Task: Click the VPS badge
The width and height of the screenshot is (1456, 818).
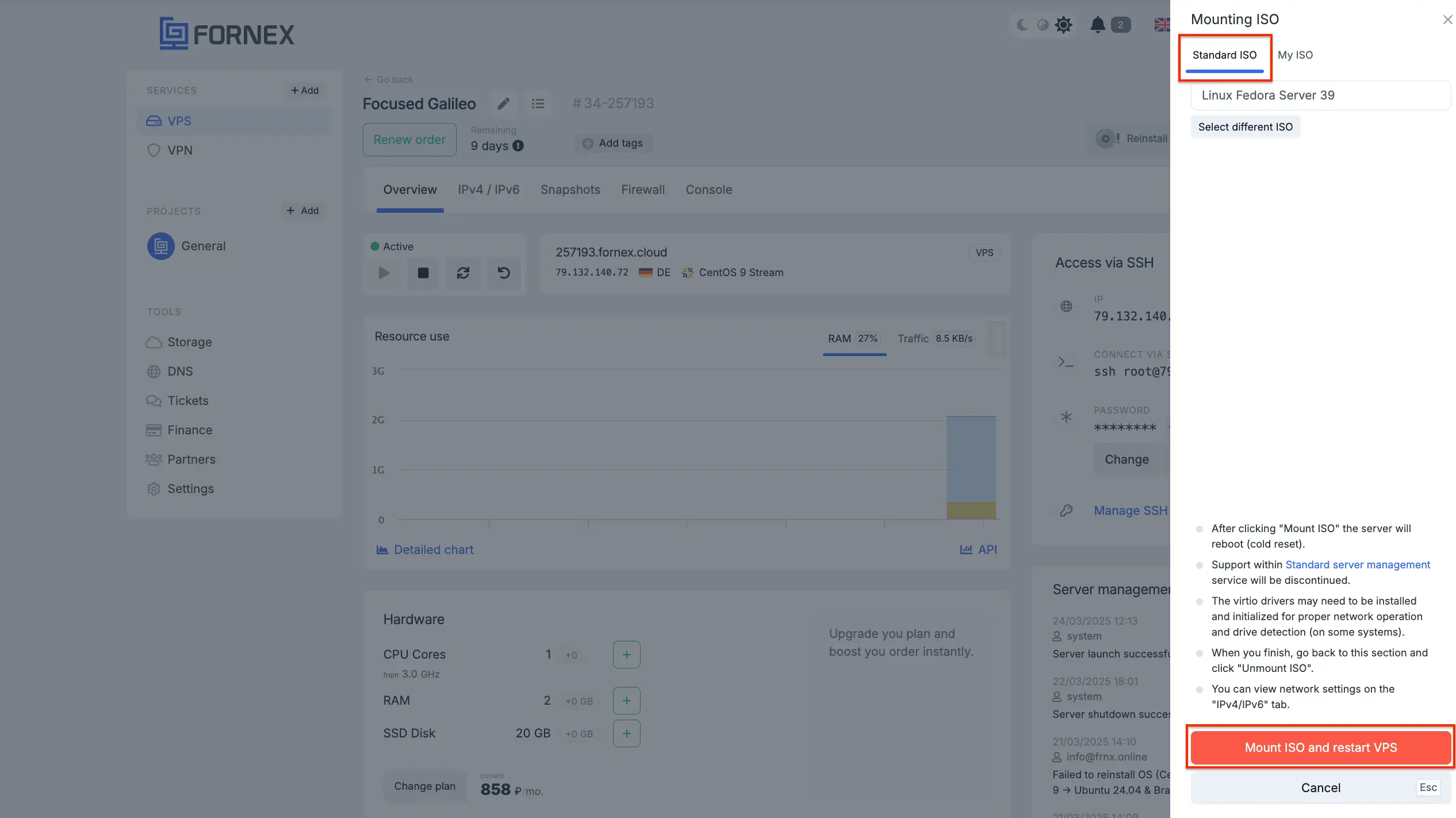Action: pyautogui.click(x=984, y=253)
